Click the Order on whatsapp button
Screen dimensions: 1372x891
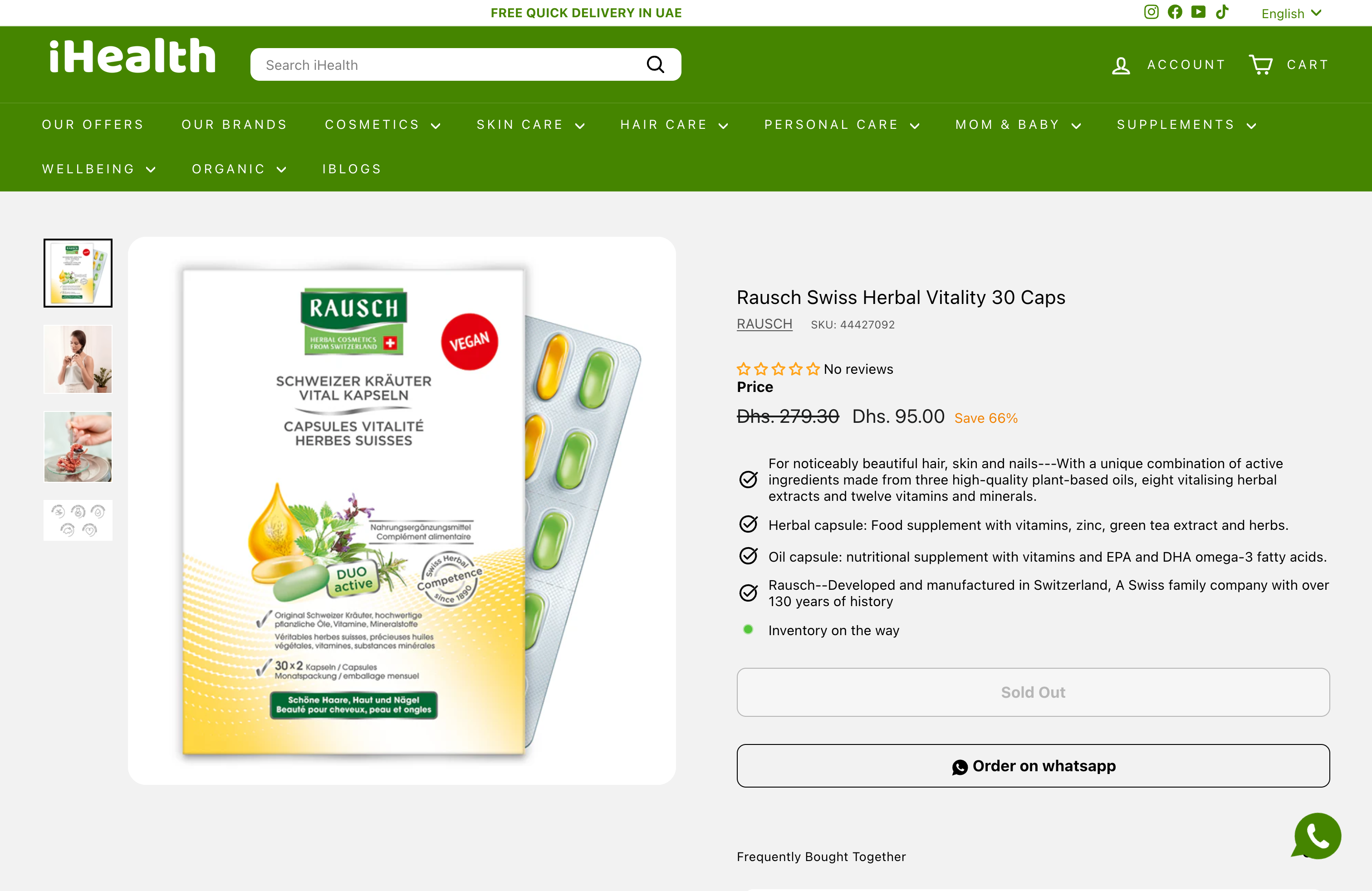pos(1033,765)
